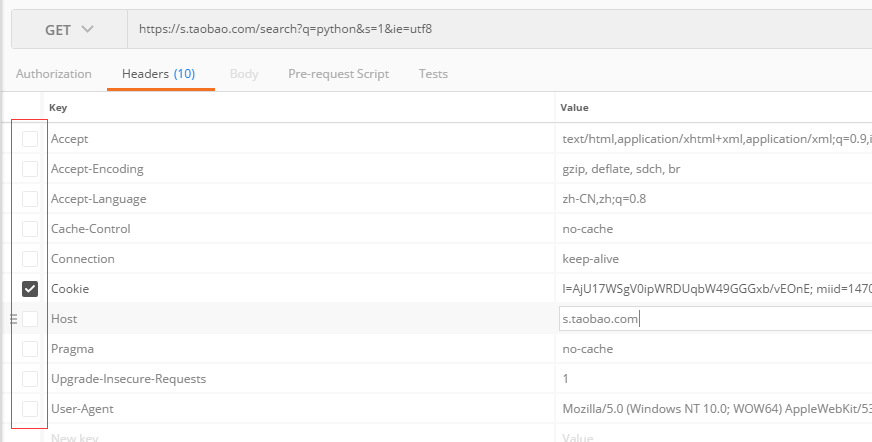The width and height of the screenshot is (872, 442).
Task: Click the request URL field
Action: (498, 29)
